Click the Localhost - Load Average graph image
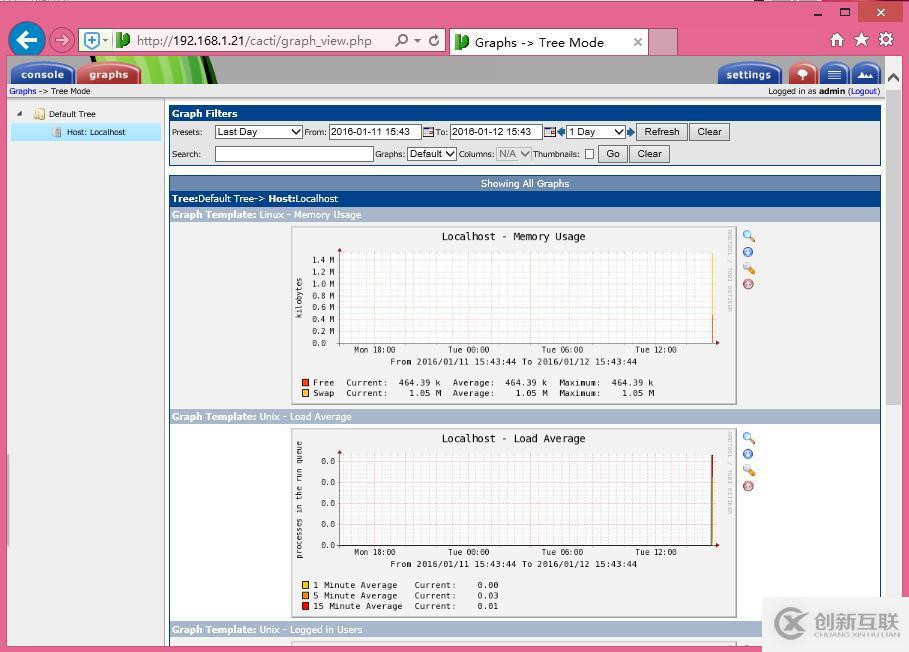 514,523
